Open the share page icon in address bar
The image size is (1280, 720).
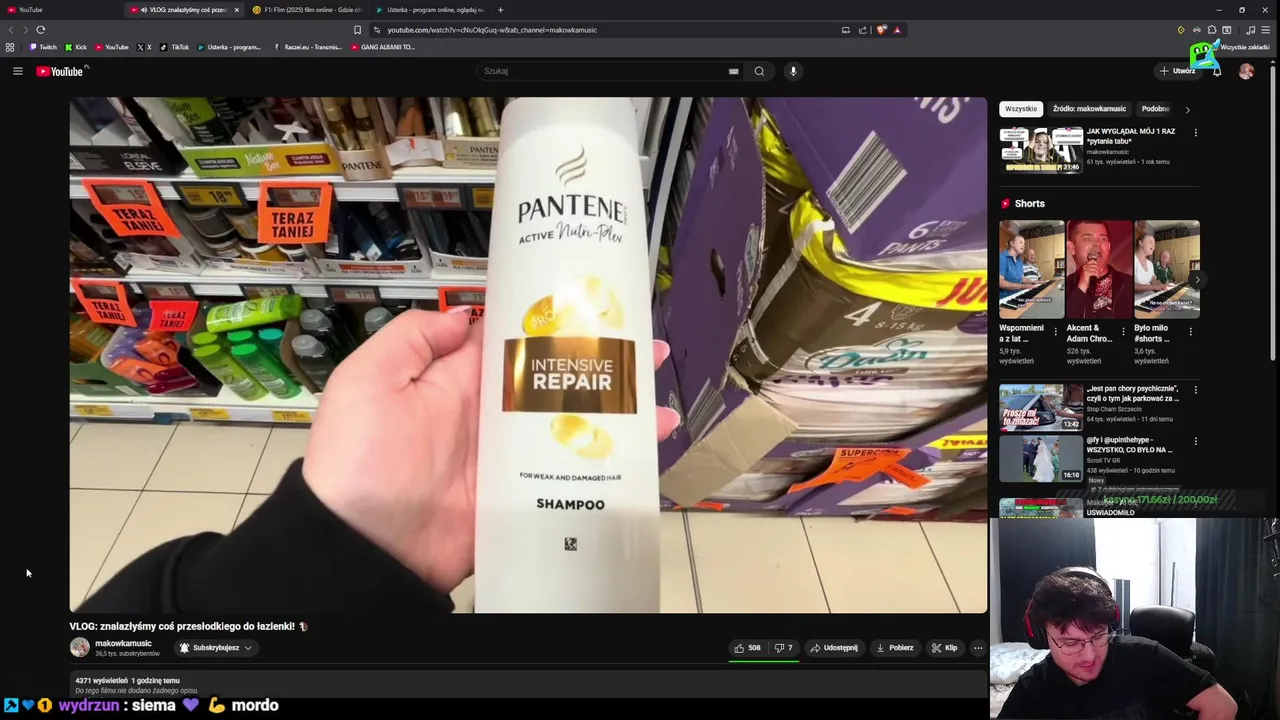[x=862, y=30]
